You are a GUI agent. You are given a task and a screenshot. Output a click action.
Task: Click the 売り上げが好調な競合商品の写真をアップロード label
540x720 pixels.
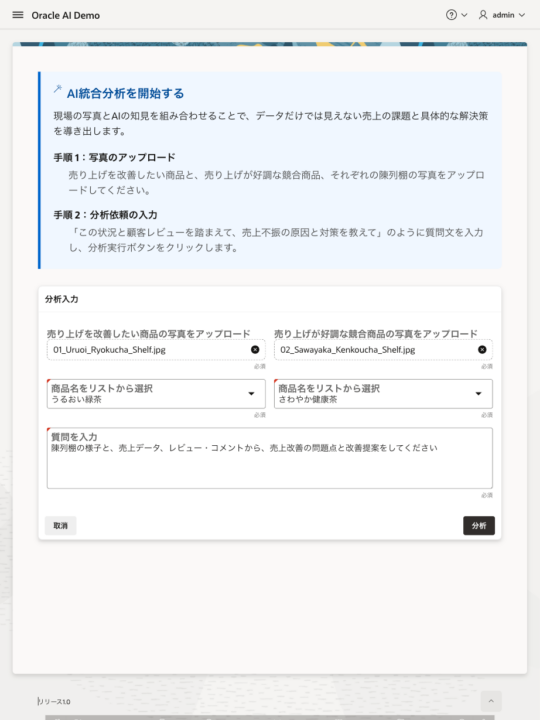point(376,333)
